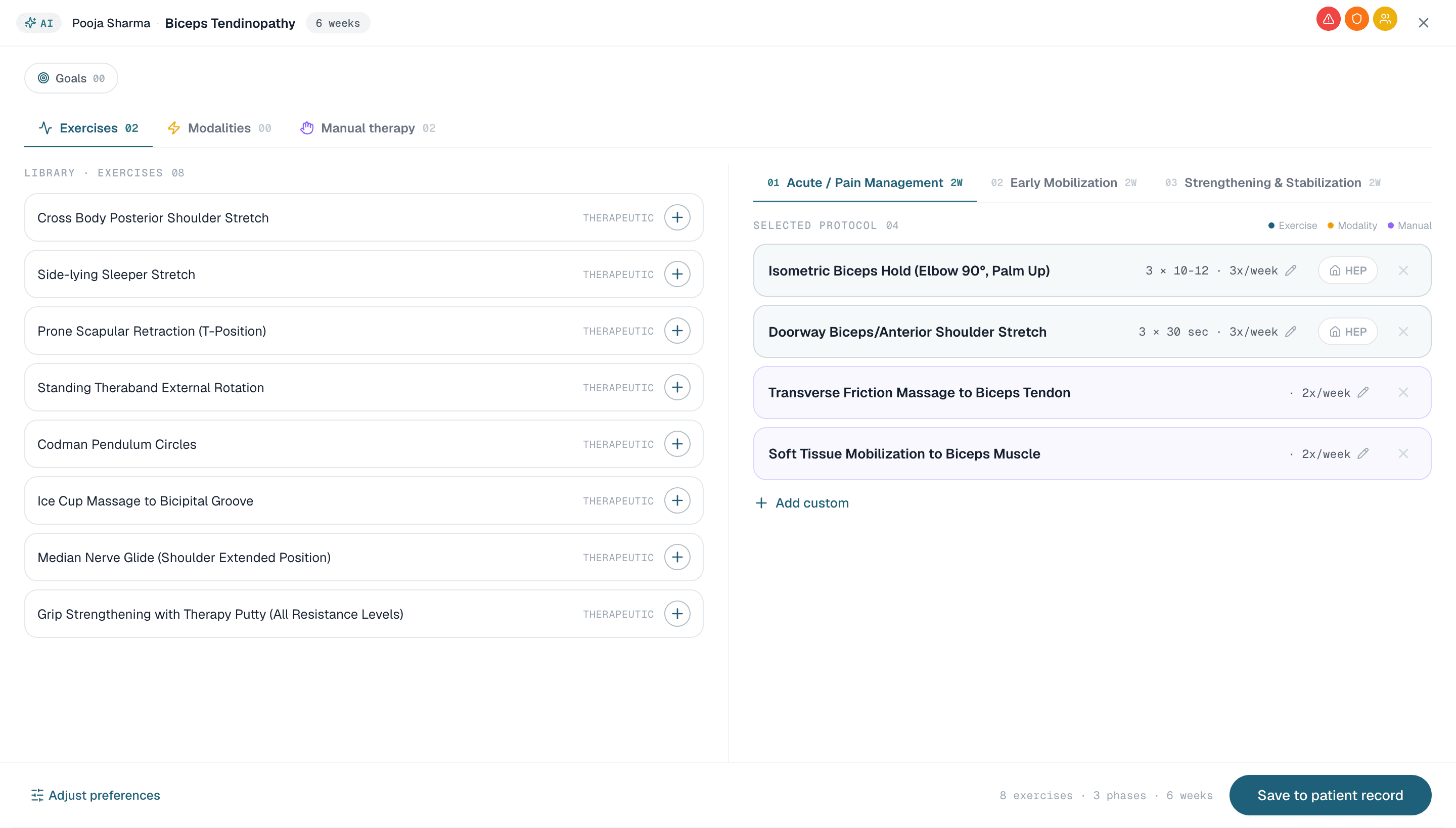The height and width of the screenshot is (828, 1456).
Task: Click the 8 exercises summary text
Action: click(1036, 796)
